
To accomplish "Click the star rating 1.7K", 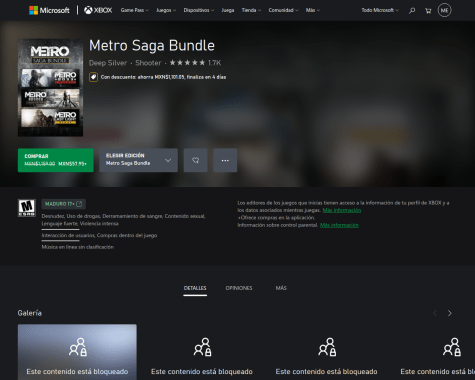I will pyautogui.click(x=195, y=63).
